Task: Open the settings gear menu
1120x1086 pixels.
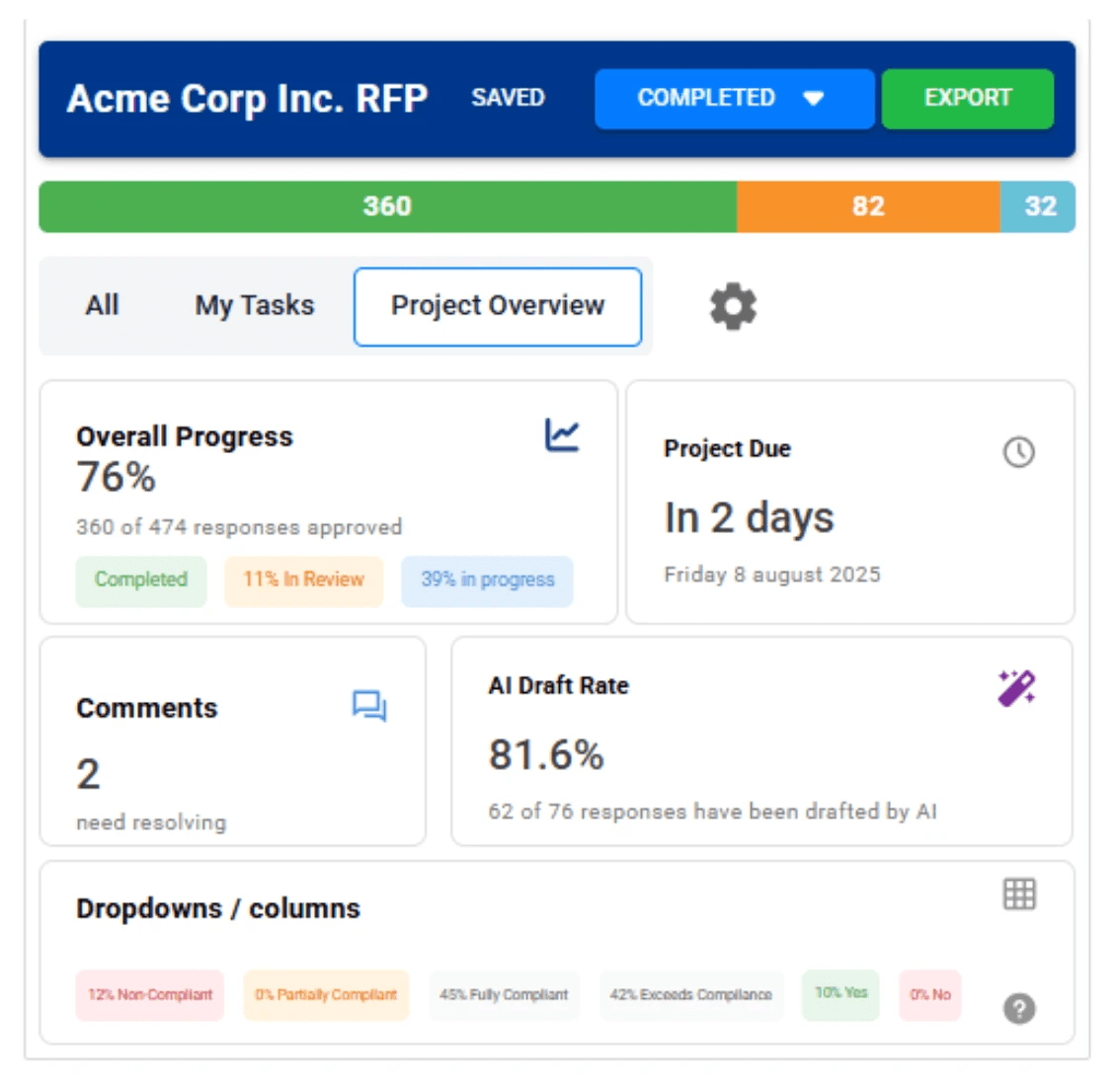Action: (733, 306)
